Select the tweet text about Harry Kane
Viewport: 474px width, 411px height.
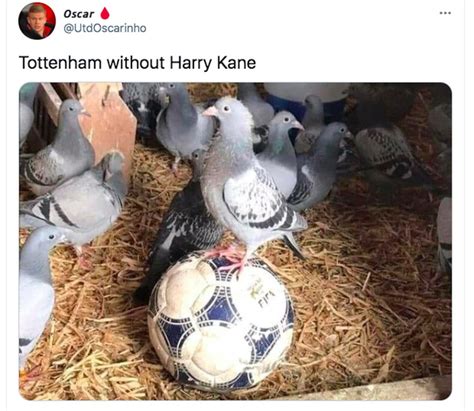[137, 63]
